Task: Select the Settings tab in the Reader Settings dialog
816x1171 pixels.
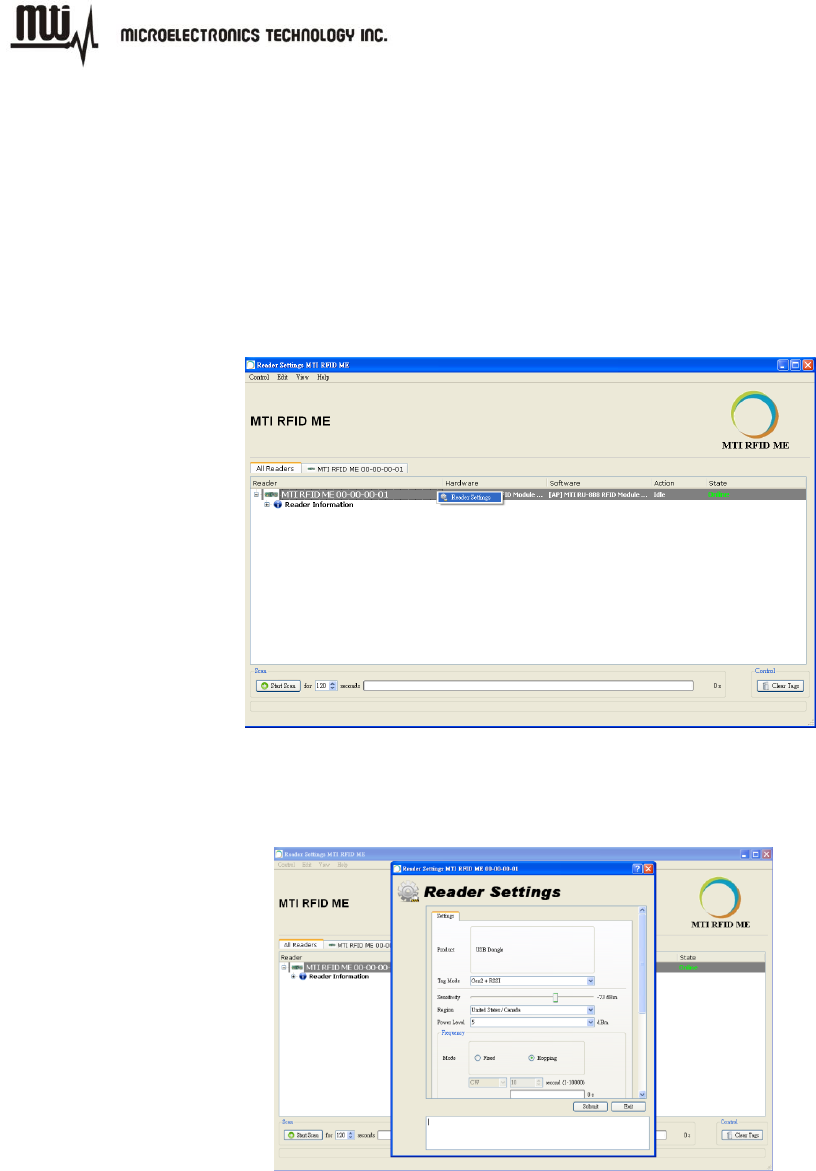Action: point(445,916)
